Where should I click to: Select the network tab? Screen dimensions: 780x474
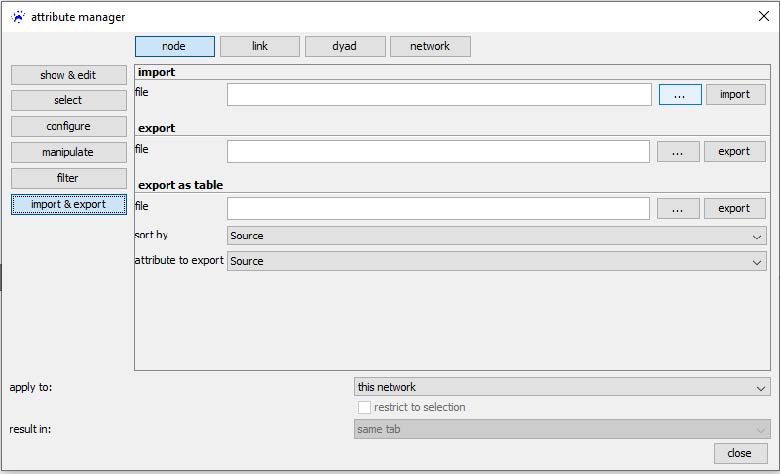click(x=430, y=46)
